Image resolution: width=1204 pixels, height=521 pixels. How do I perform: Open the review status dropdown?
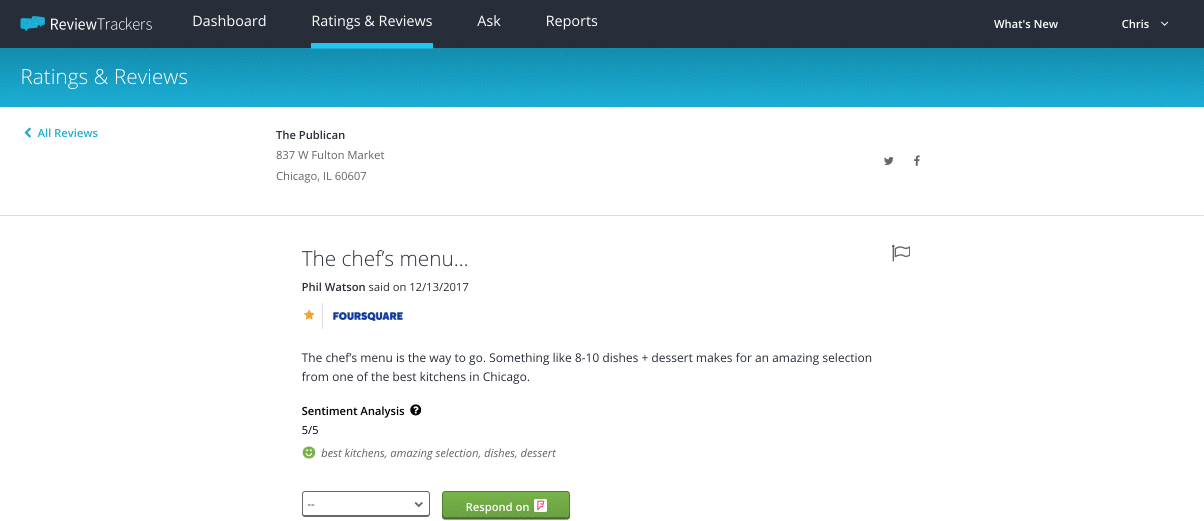click(x=366, y=505)
